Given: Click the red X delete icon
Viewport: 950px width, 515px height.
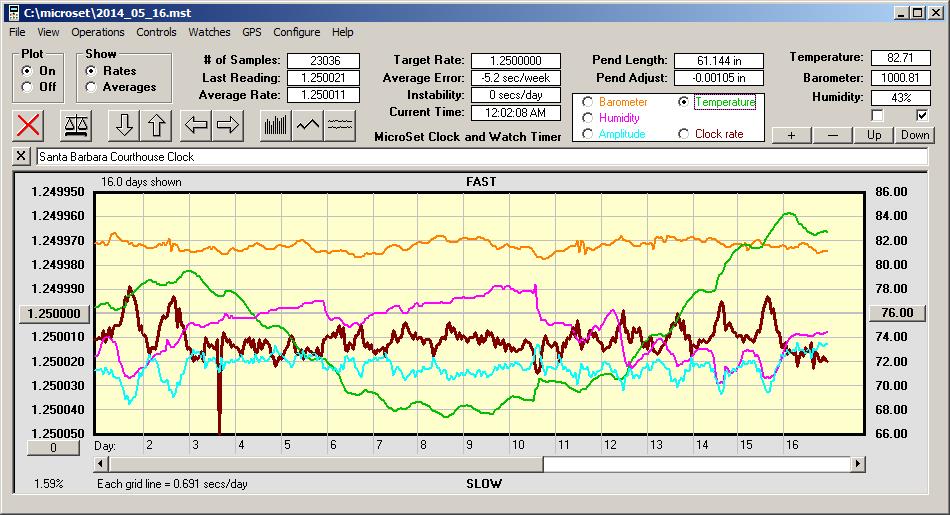Looking at the screenshot, I should (29, 125).
